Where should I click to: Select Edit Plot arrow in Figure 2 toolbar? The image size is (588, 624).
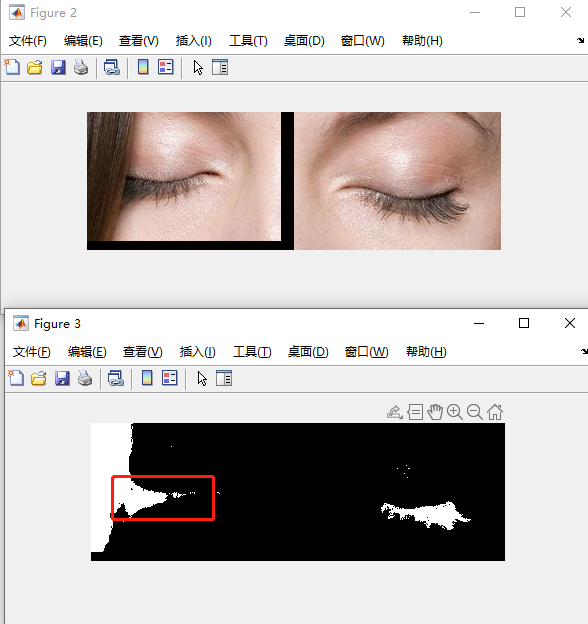[x=198, y=67]
